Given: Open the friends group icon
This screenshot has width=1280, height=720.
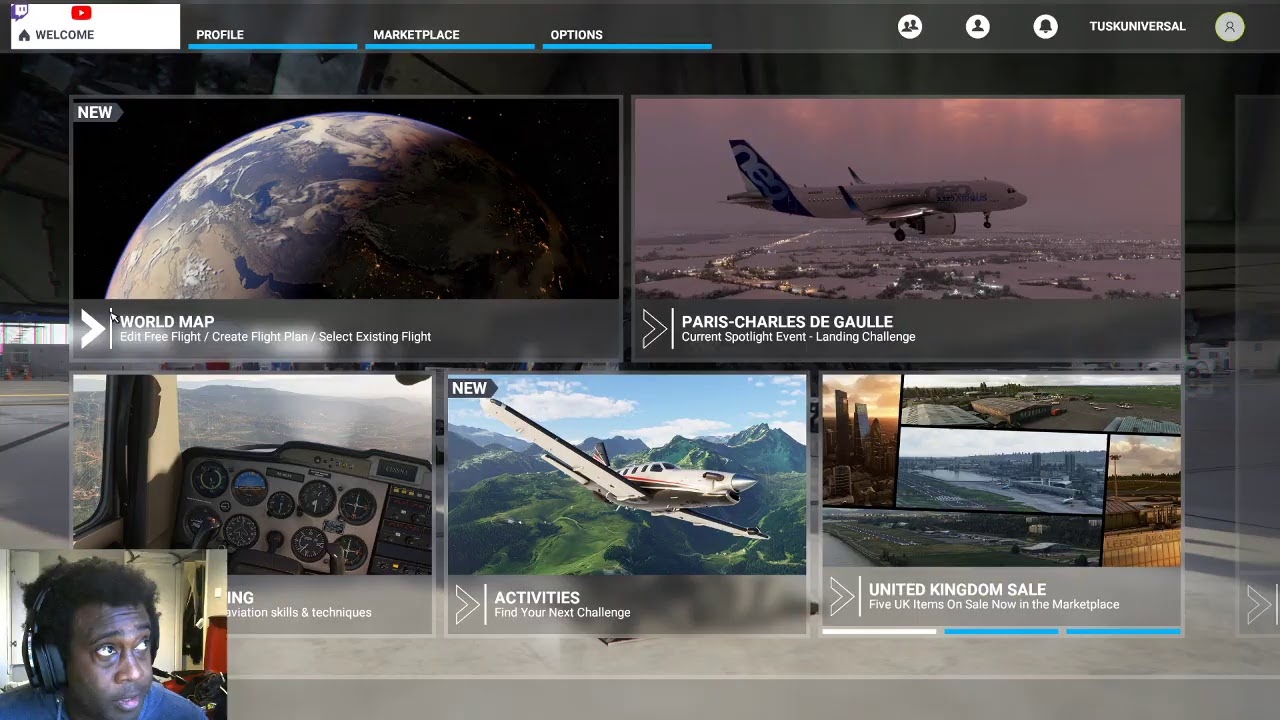Looking at the screenshot, I should click(910, 27).
